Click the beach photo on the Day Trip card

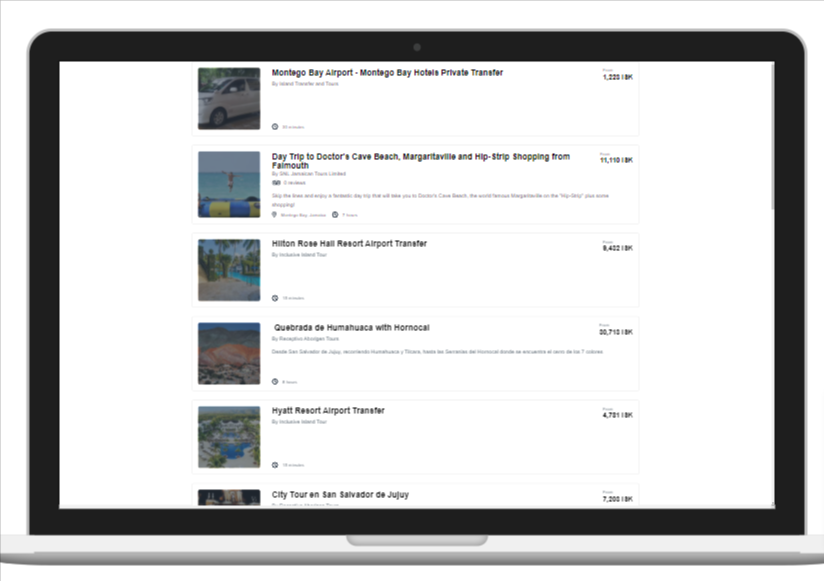point(228,183)
